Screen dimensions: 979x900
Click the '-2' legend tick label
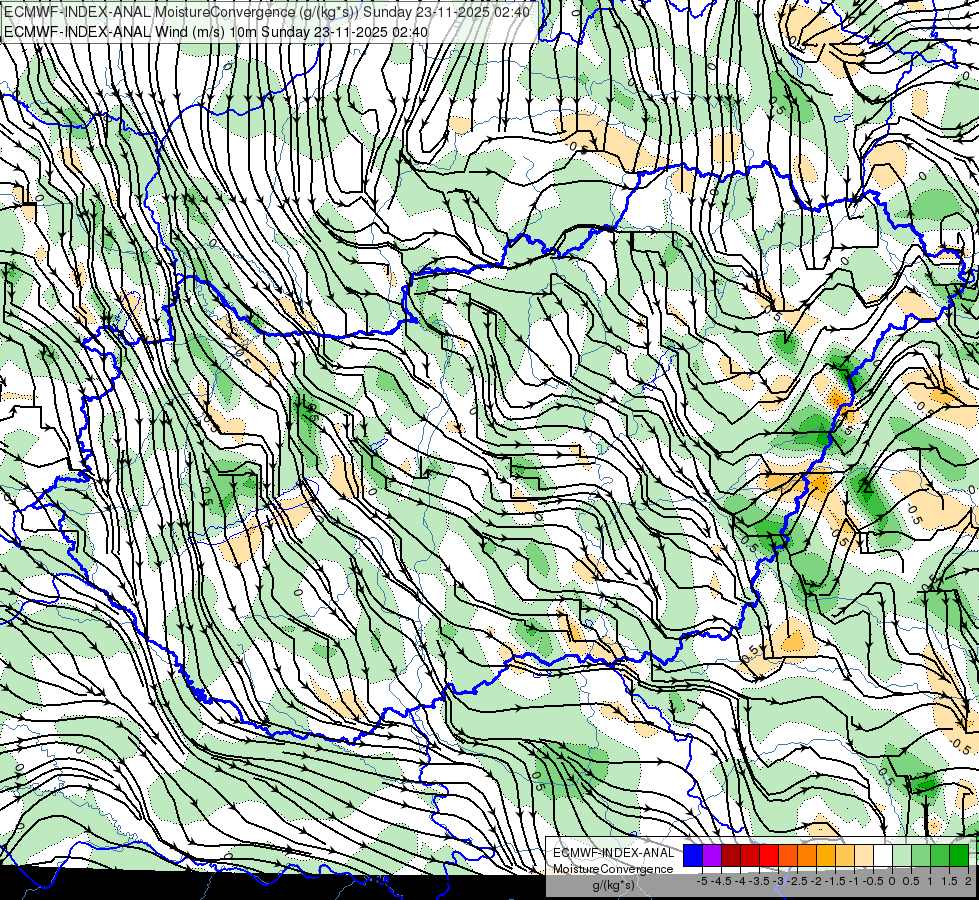point(817,881)
